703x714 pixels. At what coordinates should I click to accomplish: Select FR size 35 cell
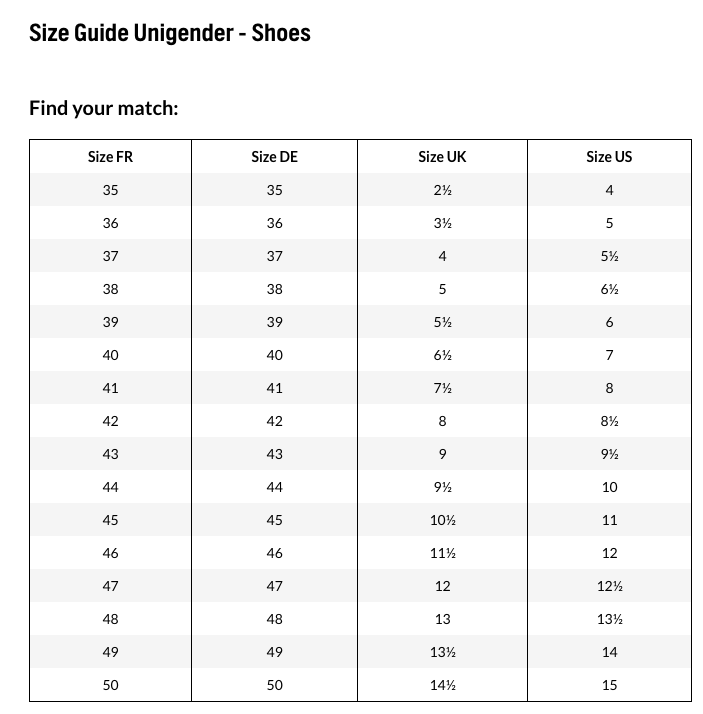(110, 190)
